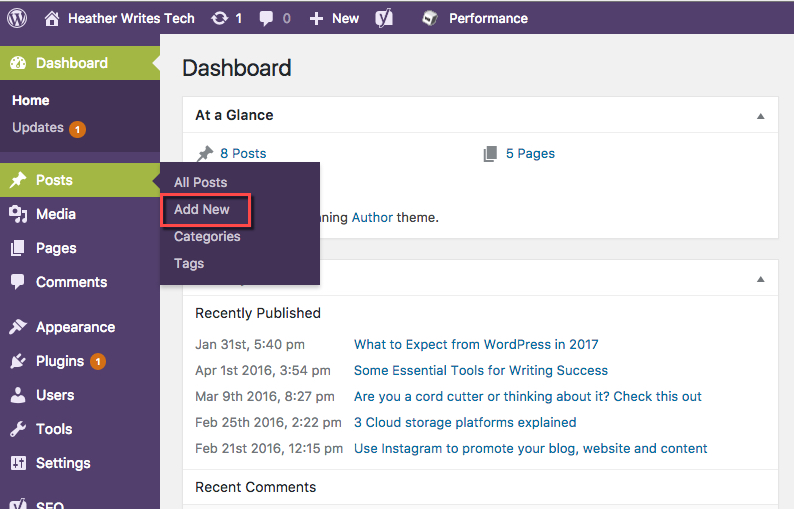The height and width of the screenshot is (509, 794).
Task: Click the Recent Comments heading
Action: coord(256,487)
